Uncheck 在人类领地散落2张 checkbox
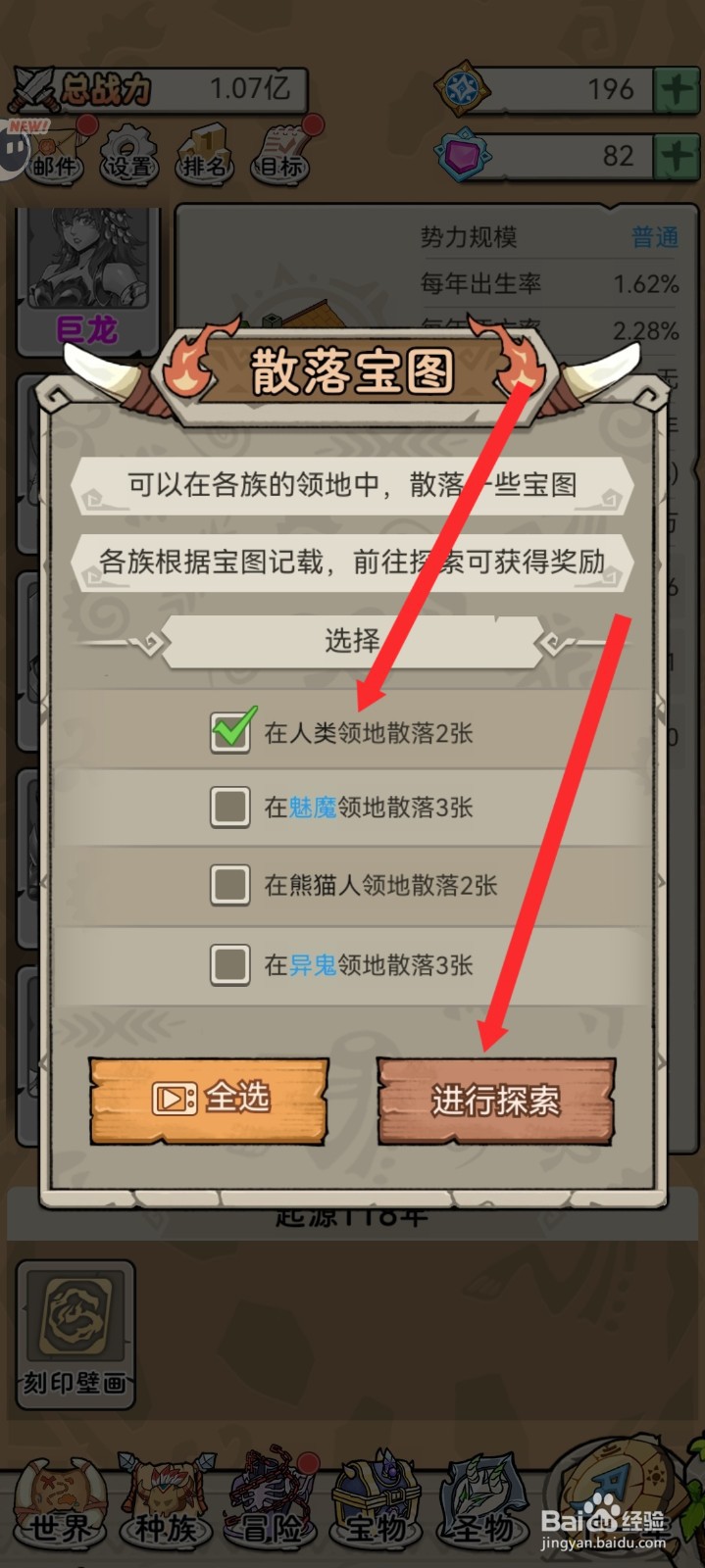705x1568 pixels. [230, 730]
